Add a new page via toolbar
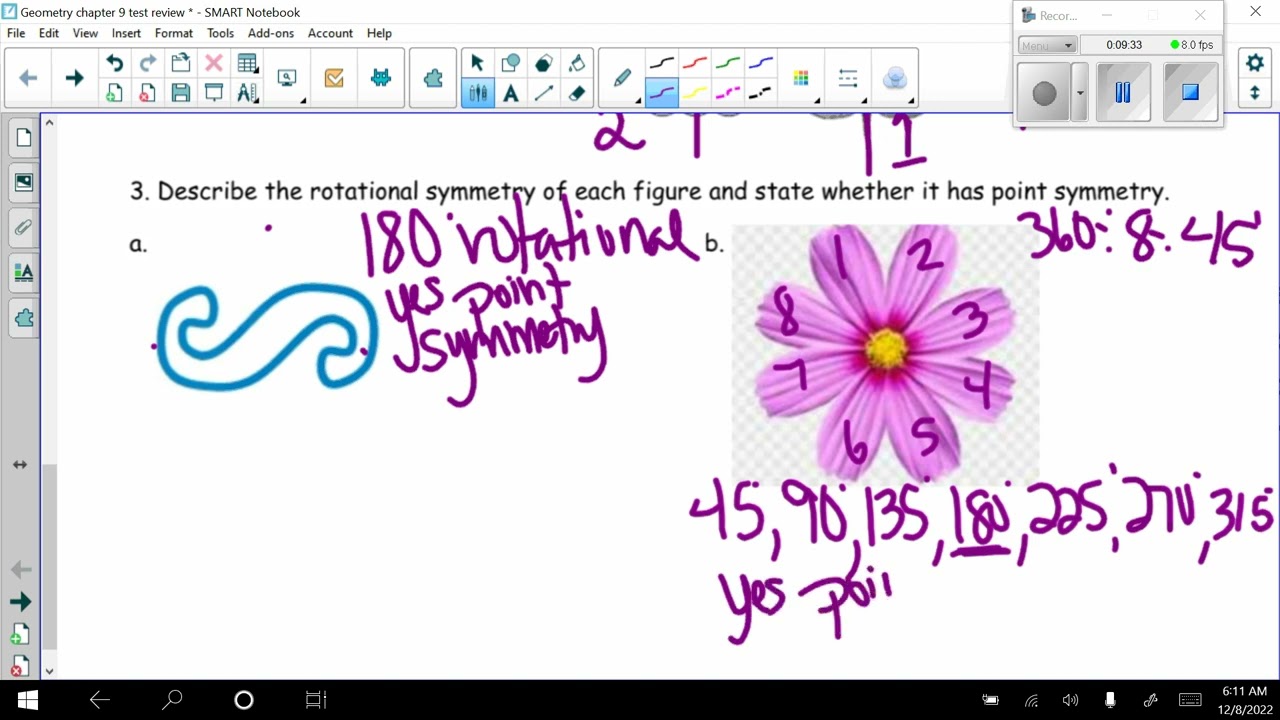1280x720 pixels. click(115, 93)
